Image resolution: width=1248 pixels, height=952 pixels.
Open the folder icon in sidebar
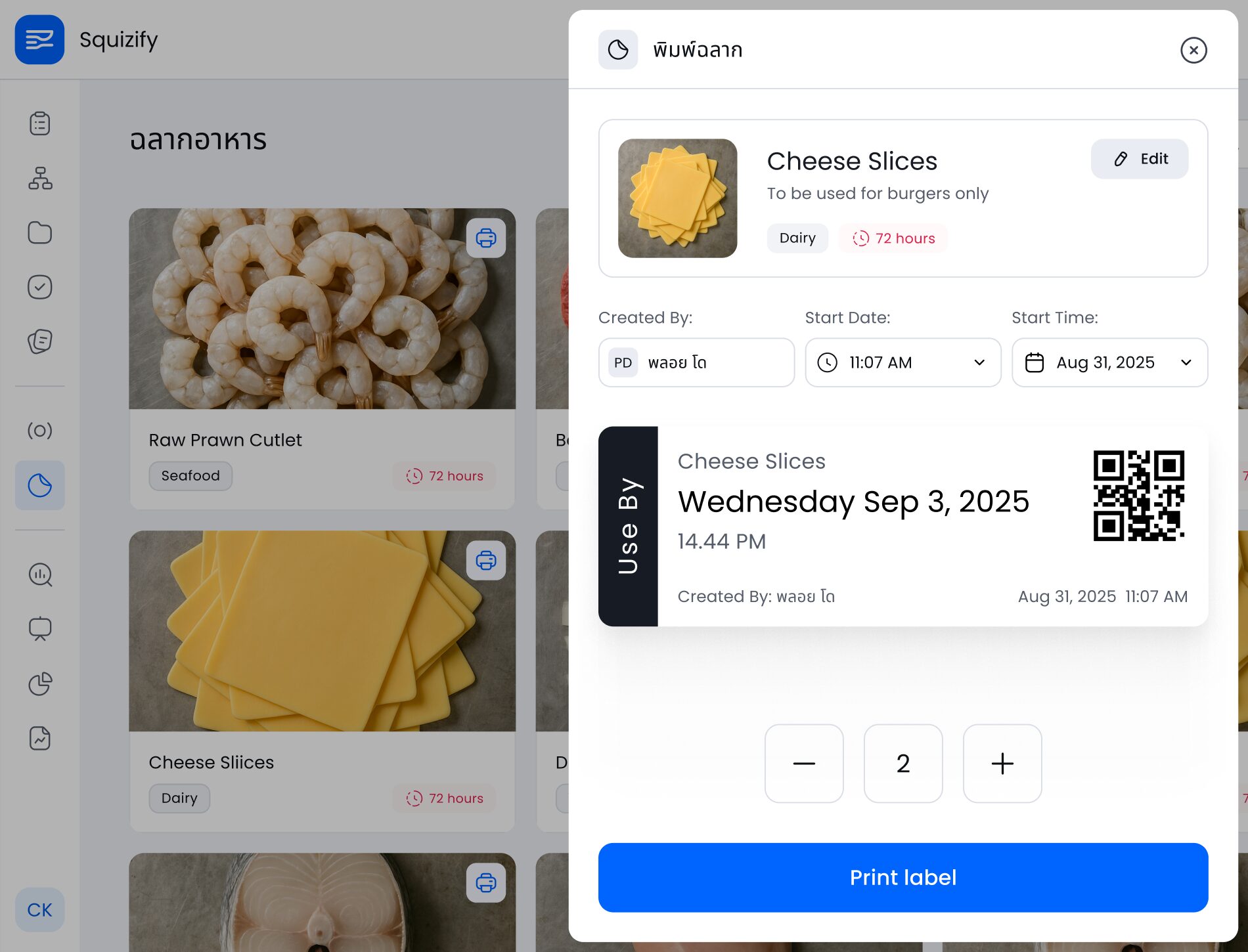[39, 232]
